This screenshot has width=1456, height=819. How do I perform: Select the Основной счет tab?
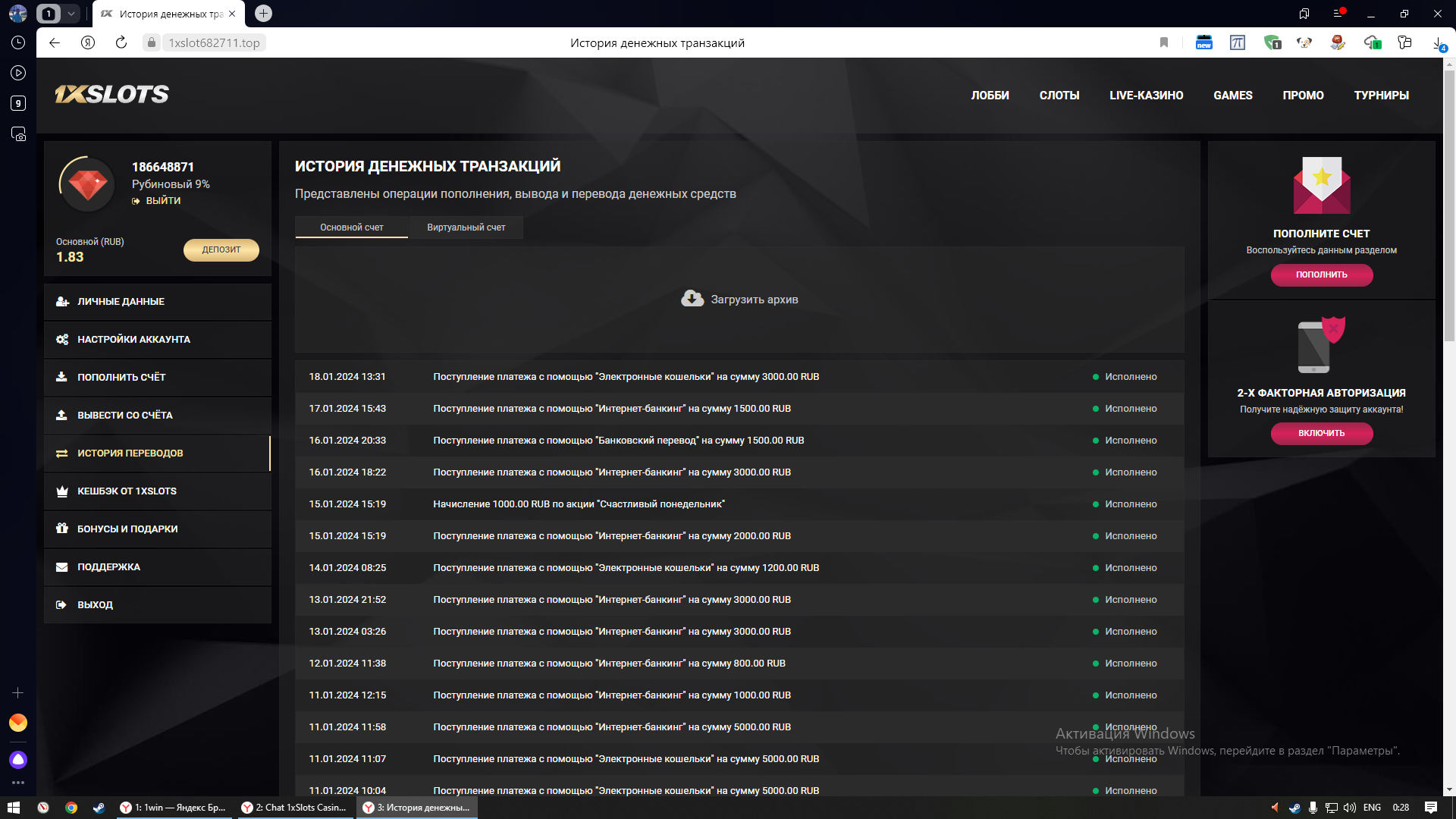point(351,227)
